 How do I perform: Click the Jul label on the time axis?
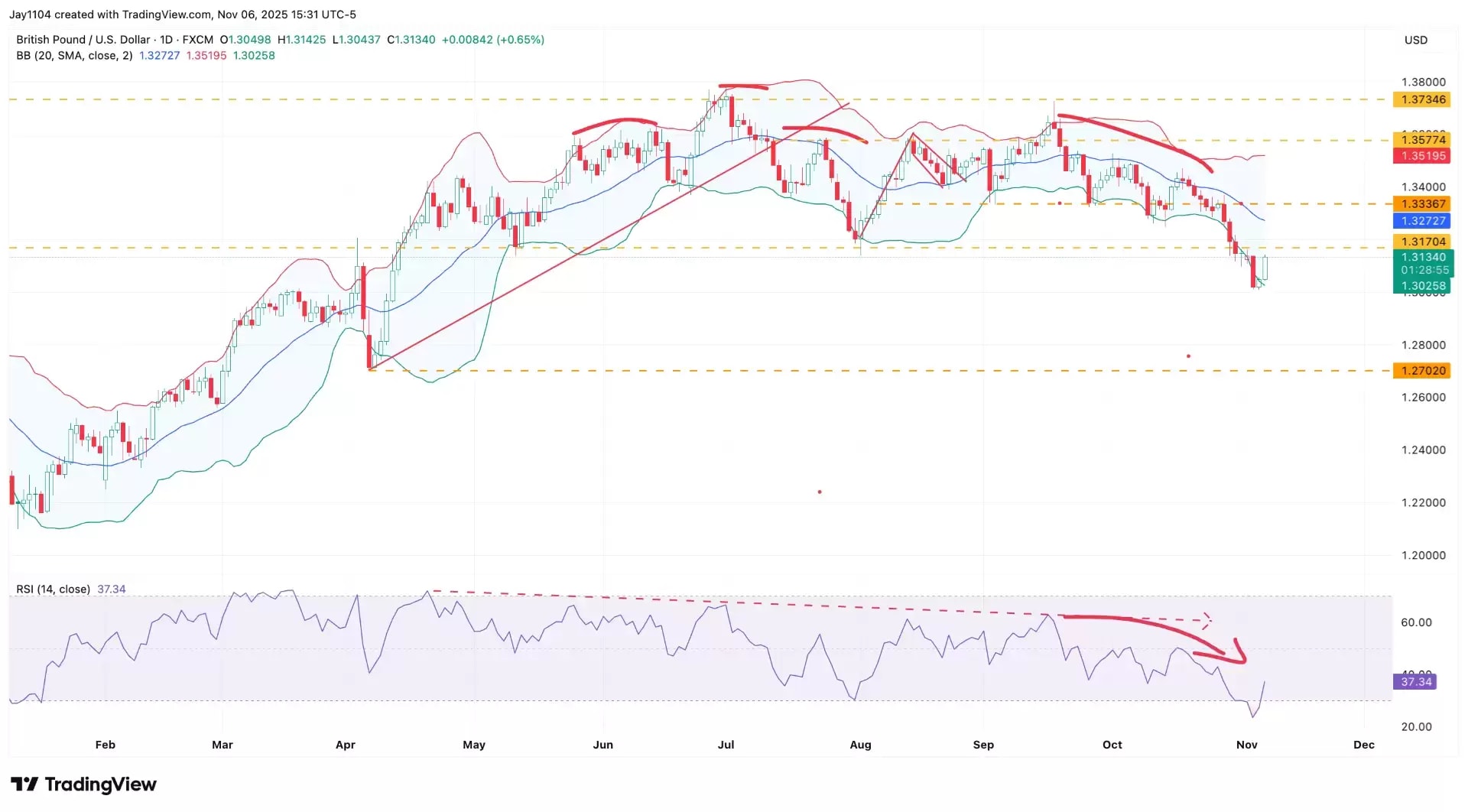(726, 745)
